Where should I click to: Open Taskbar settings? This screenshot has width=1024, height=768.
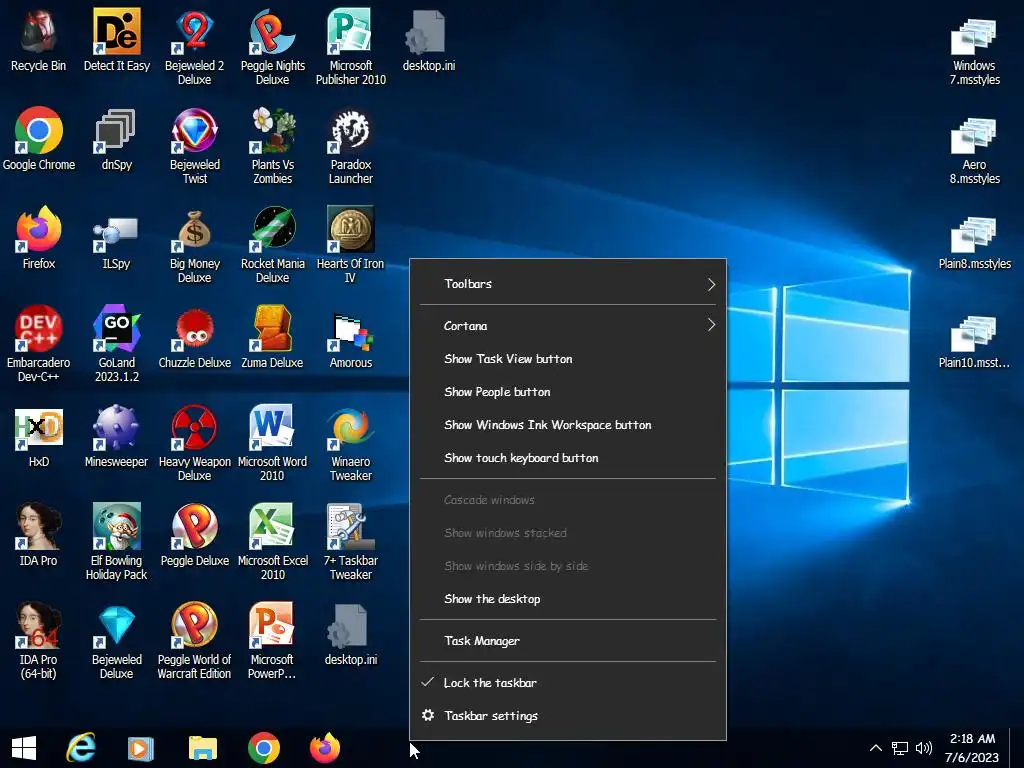568,716
